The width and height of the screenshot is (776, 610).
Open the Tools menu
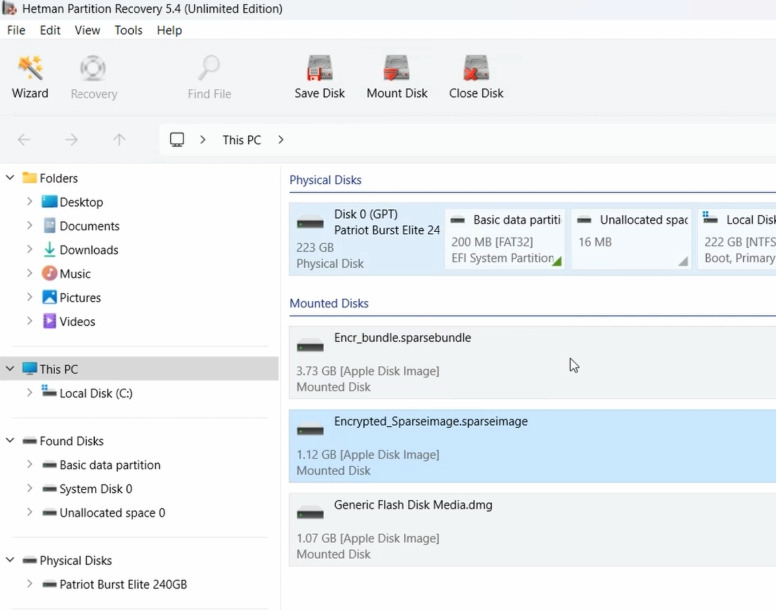point(128,30)
